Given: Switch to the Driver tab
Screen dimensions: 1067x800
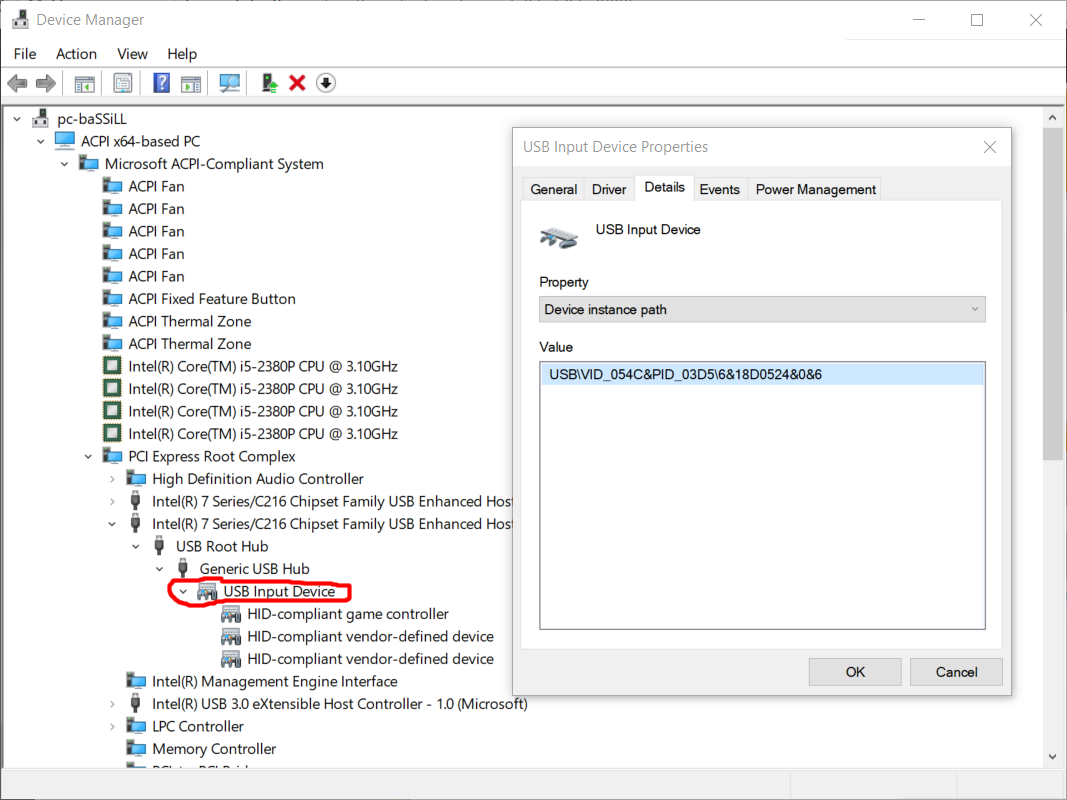Looking at the screenshot, I should (x=608, y=189).
